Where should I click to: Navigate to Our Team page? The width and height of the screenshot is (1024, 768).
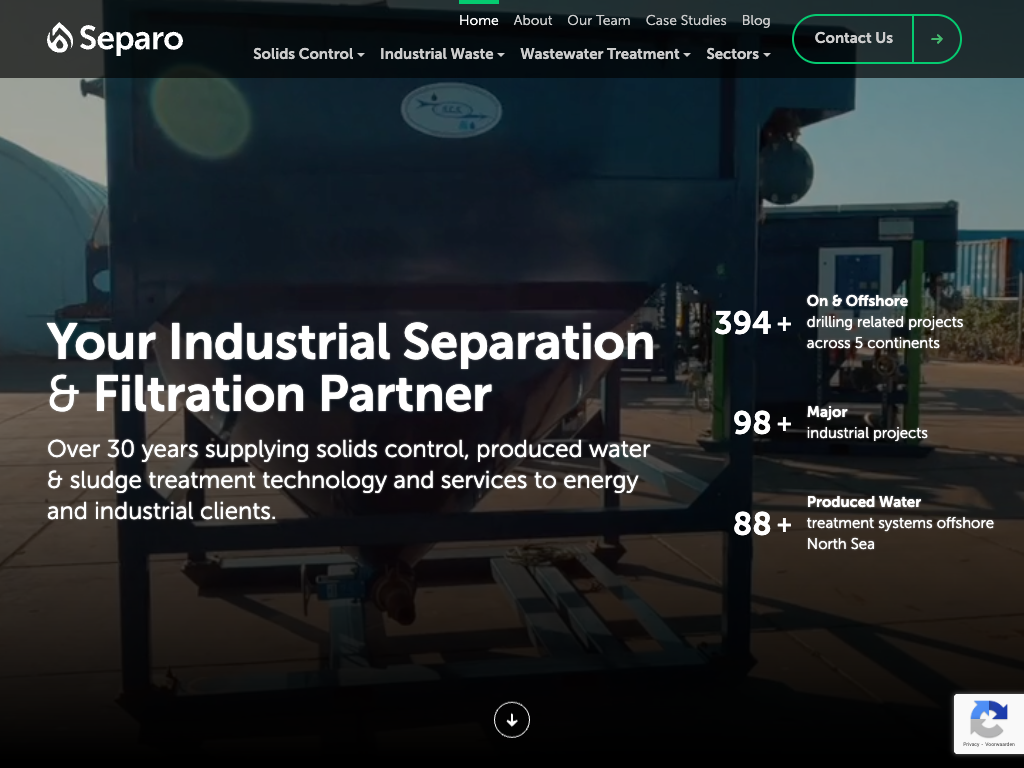(598, 20)
